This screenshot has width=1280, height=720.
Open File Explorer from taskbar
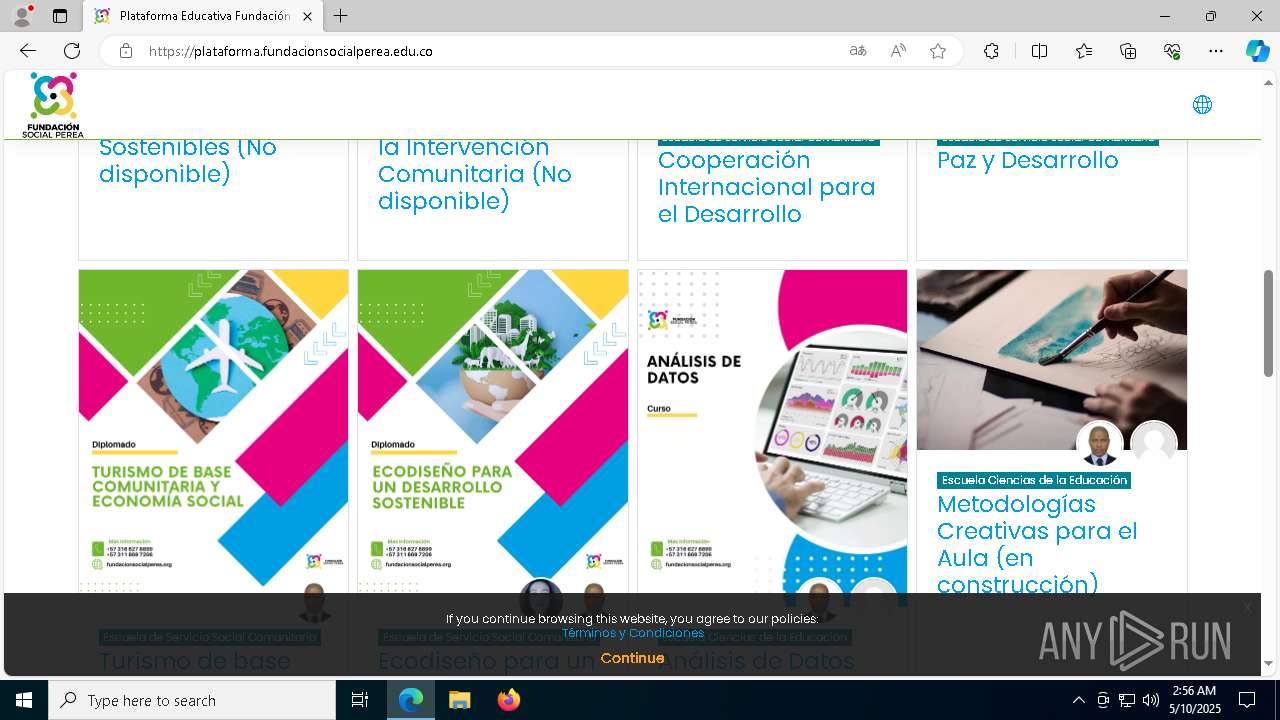click(x=459, y=700)
